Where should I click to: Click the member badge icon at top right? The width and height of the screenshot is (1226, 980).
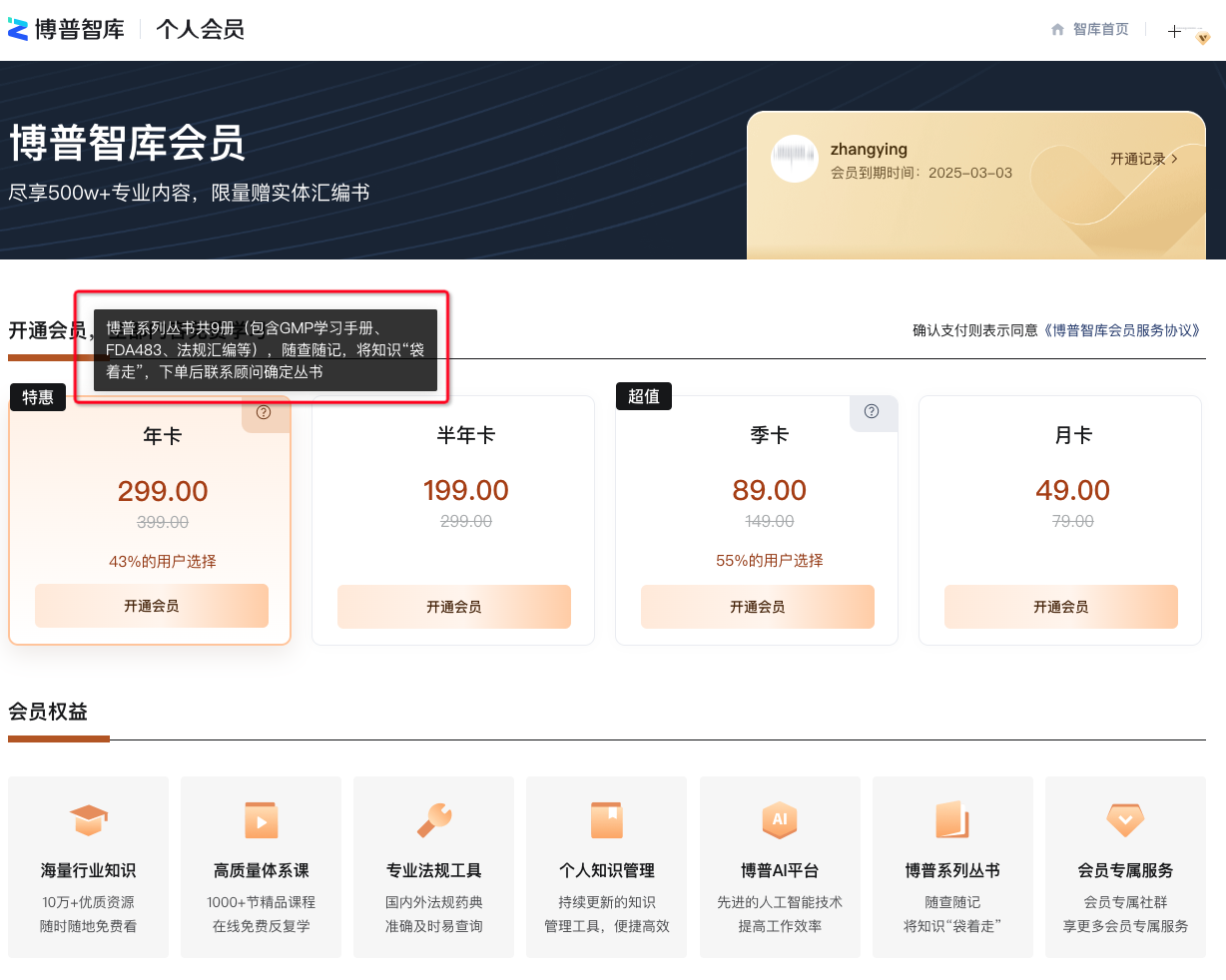[x=1203, y=38]
